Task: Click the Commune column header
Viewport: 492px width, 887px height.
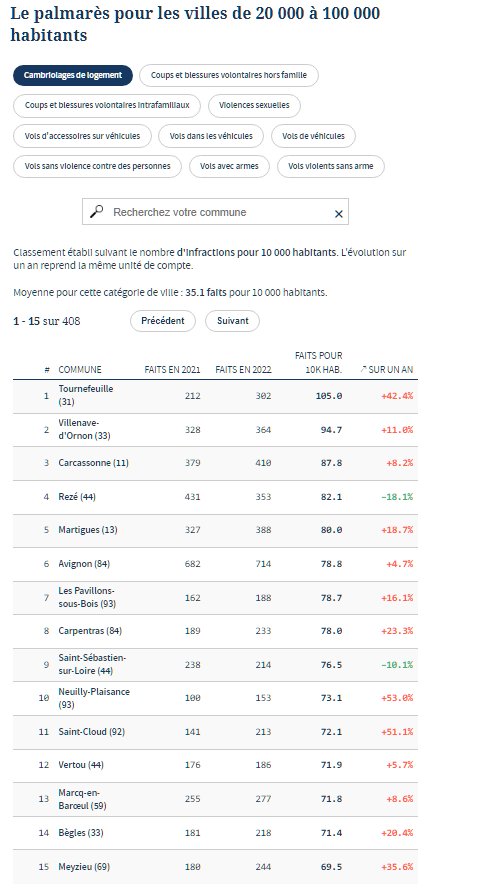Action: coord(80,369)
